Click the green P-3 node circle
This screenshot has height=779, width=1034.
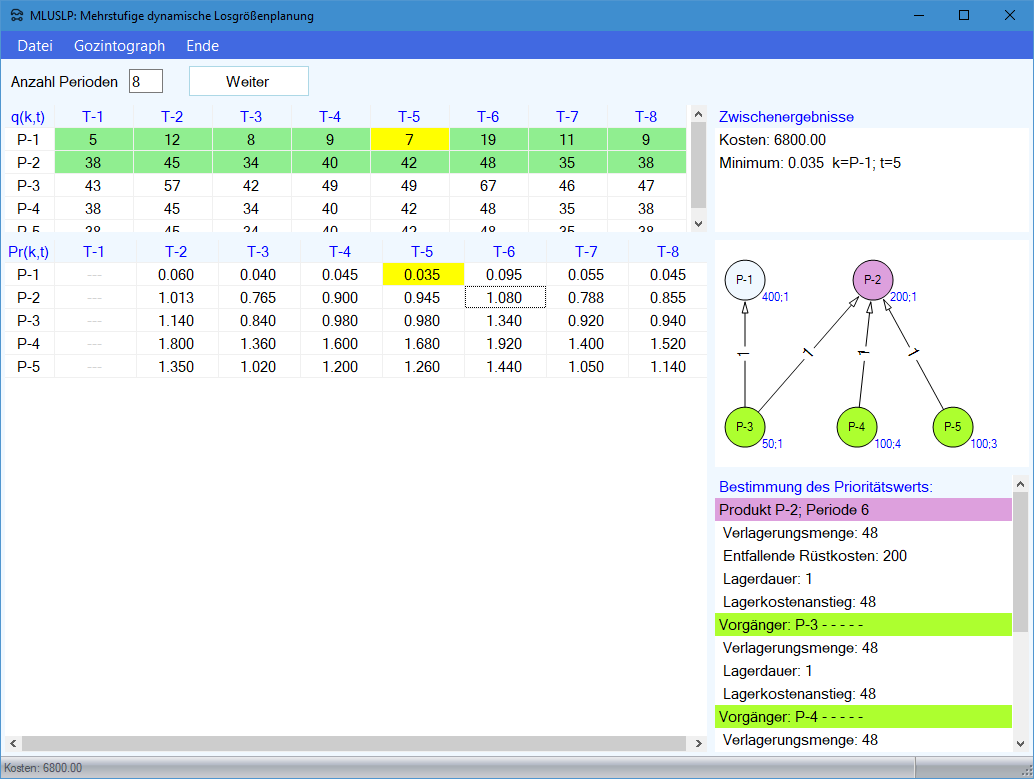[745, 426]
